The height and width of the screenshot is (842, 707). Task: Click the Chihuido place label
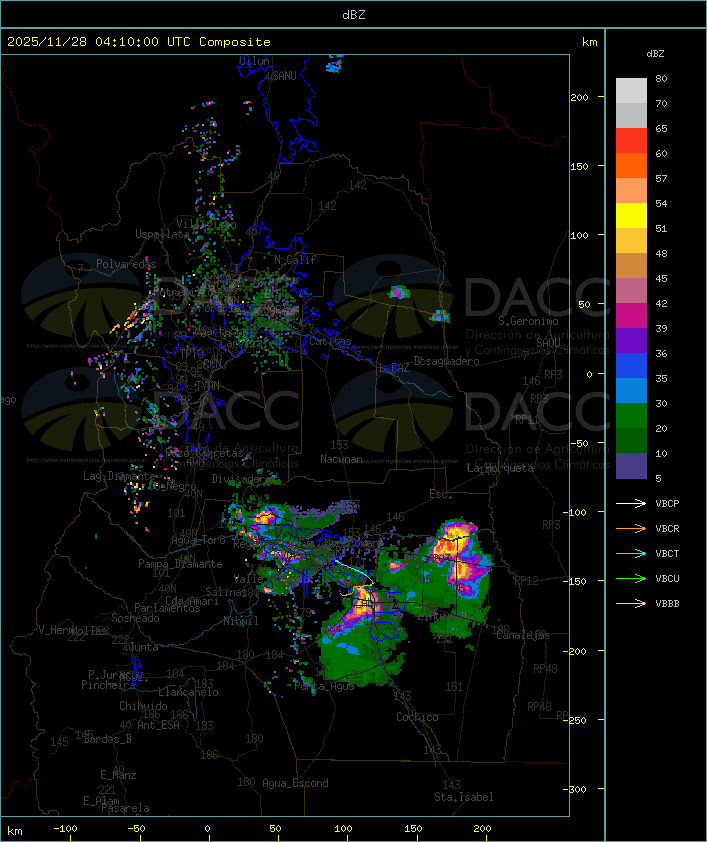point(143,706)
